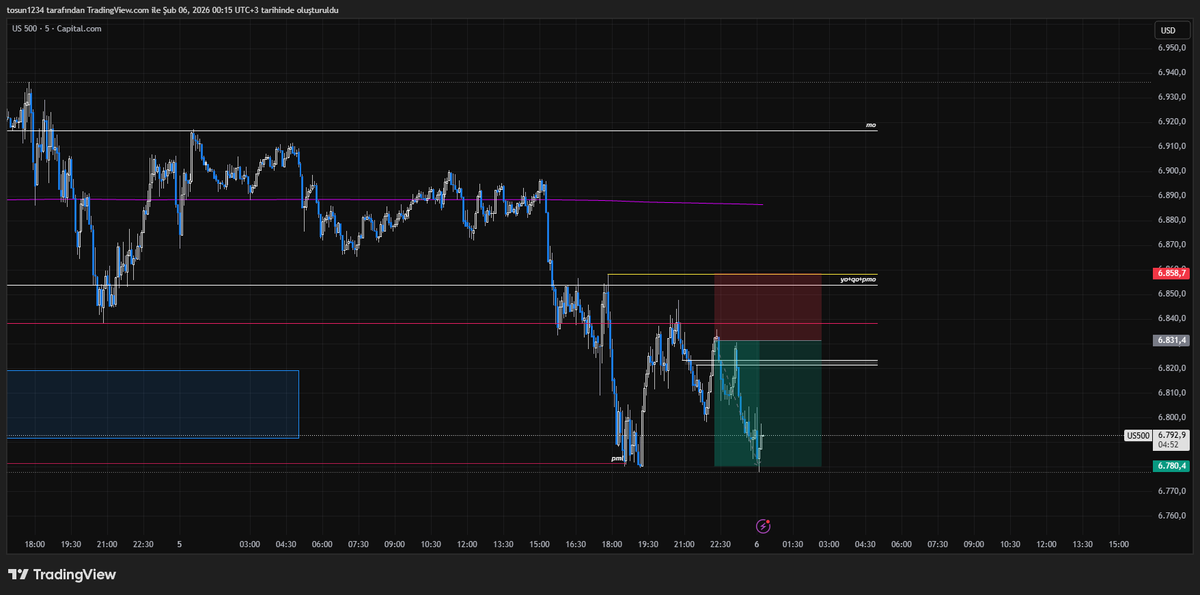Click the 6.920,0 price axis label

(1172, 122)
